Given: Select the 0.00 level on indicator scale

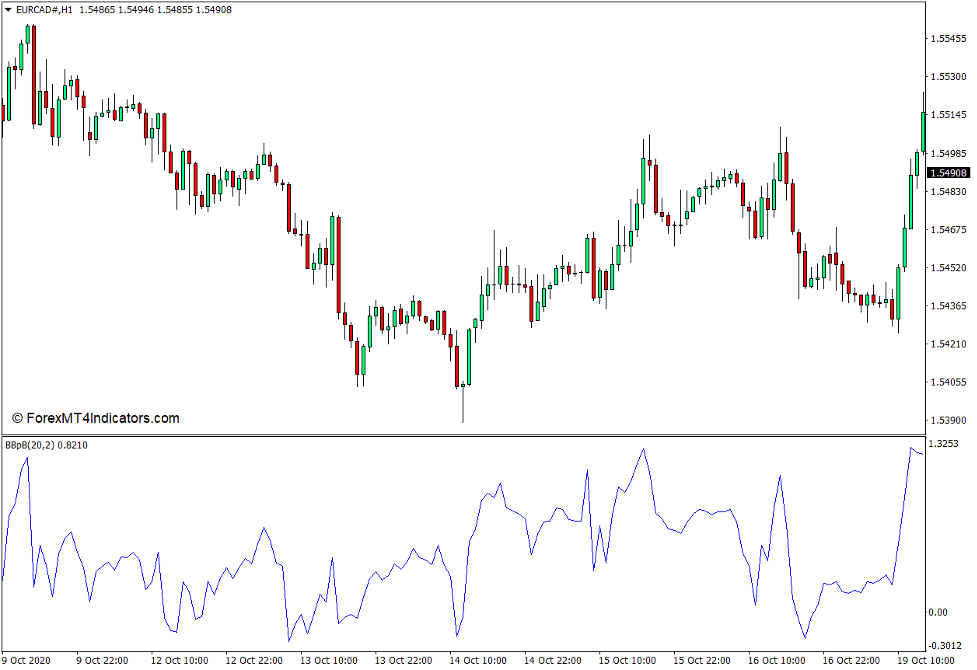Looking at the screenshot, I should 937,612.
